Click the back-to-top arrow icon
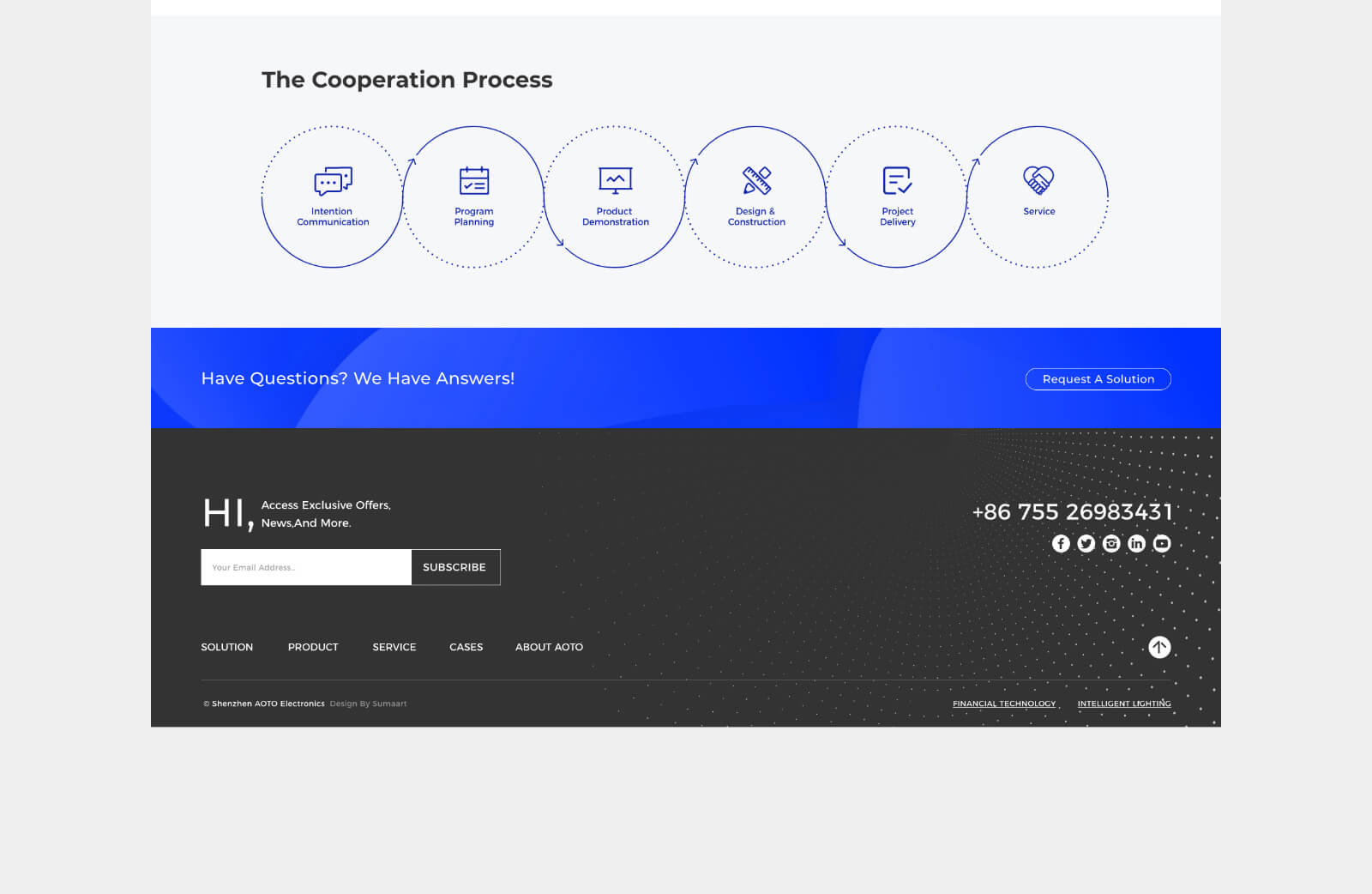This screenshot has width=1372, height=894. click(1159, 647)
